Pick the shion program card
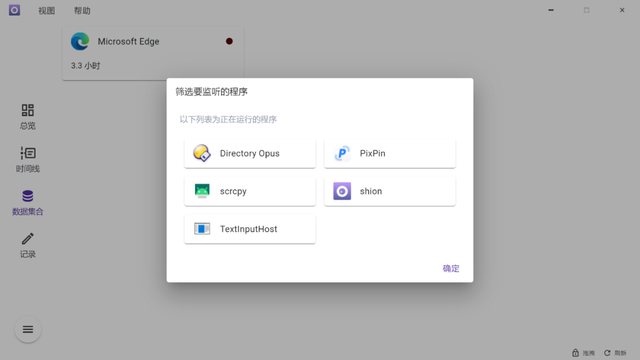The width and height of the screenshot is (640, 360). coord(389,191)
